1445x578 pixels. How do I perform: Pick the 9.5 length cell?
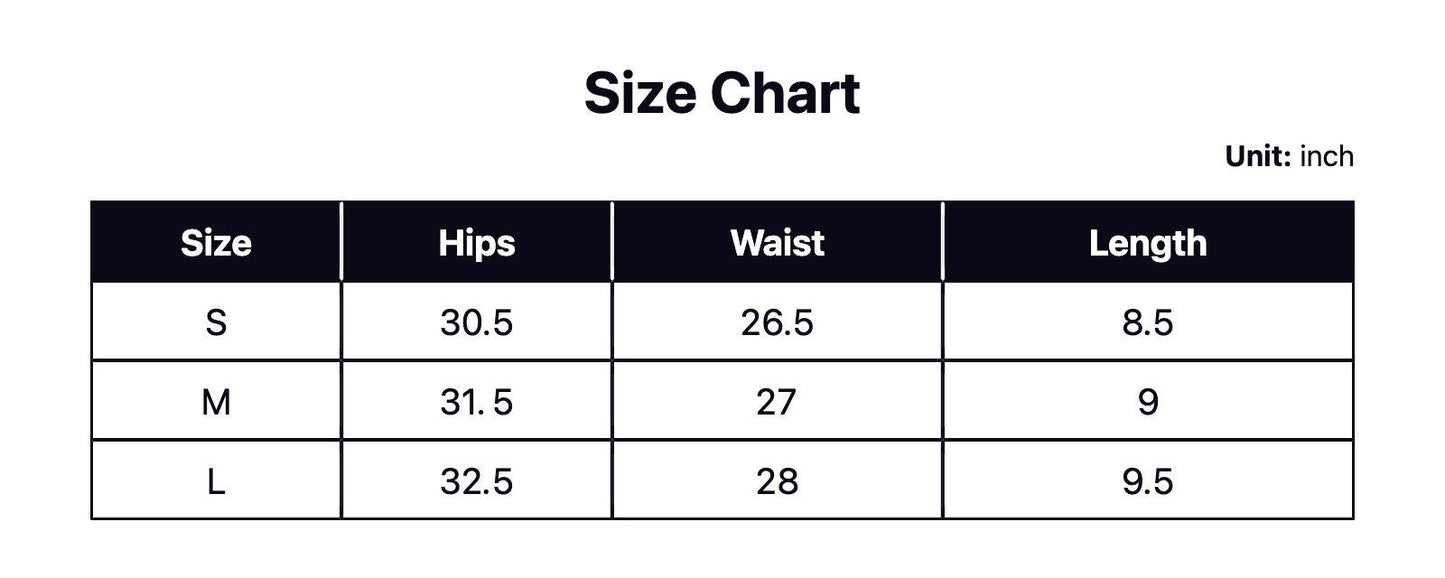click(x=1147, y=482)
